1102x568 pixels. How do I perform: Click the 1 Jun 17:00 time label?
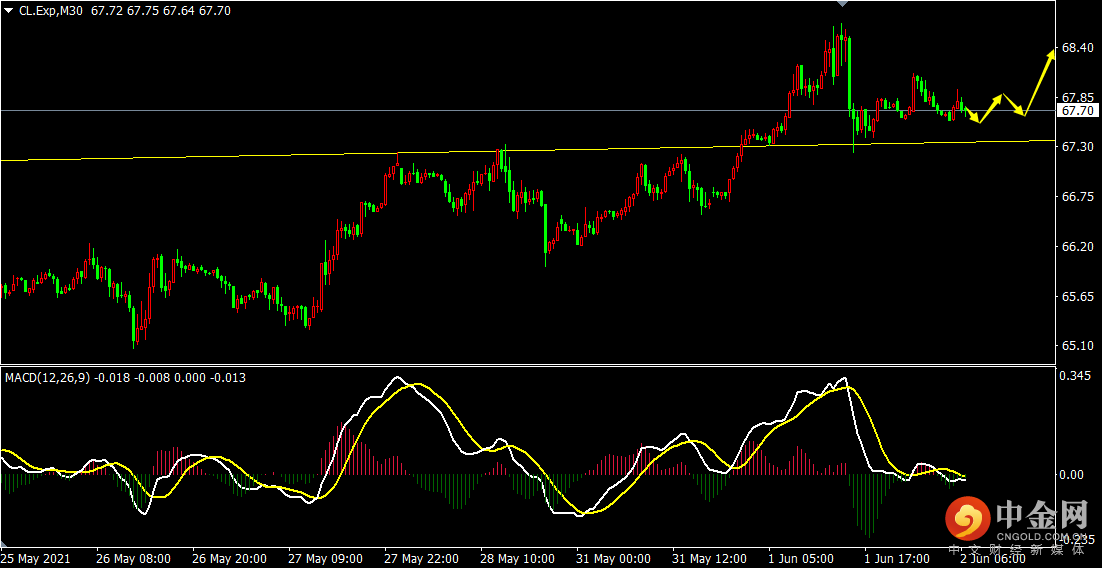tap(897, 559)
